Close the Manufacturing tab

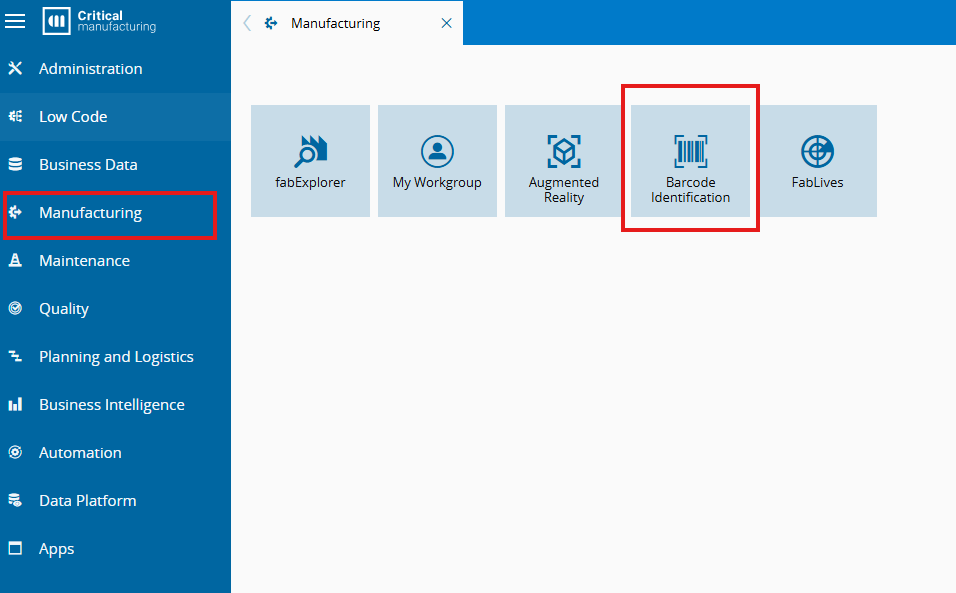[446, 23]
